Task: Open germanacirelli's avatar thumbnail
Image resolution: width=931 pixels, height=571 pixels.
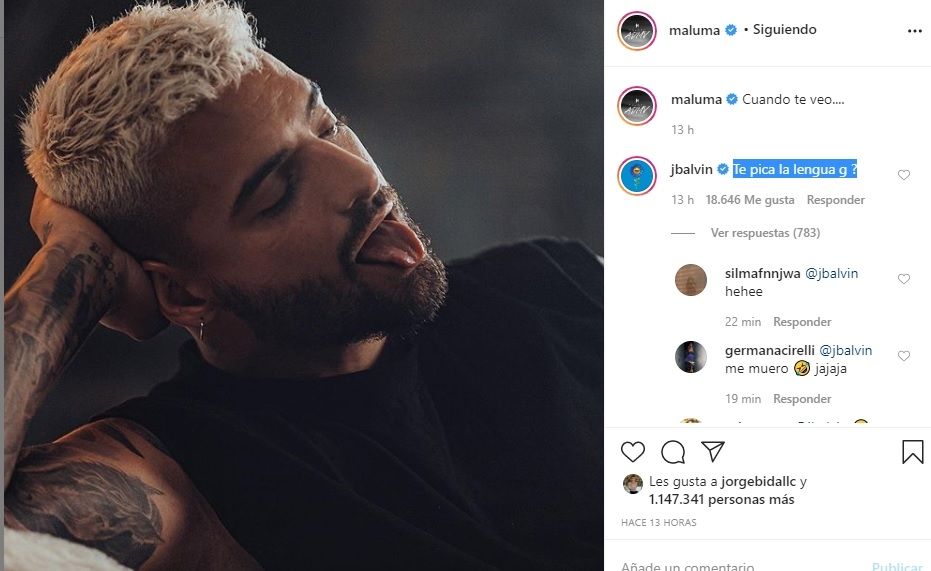Action: tap(691, 357)
